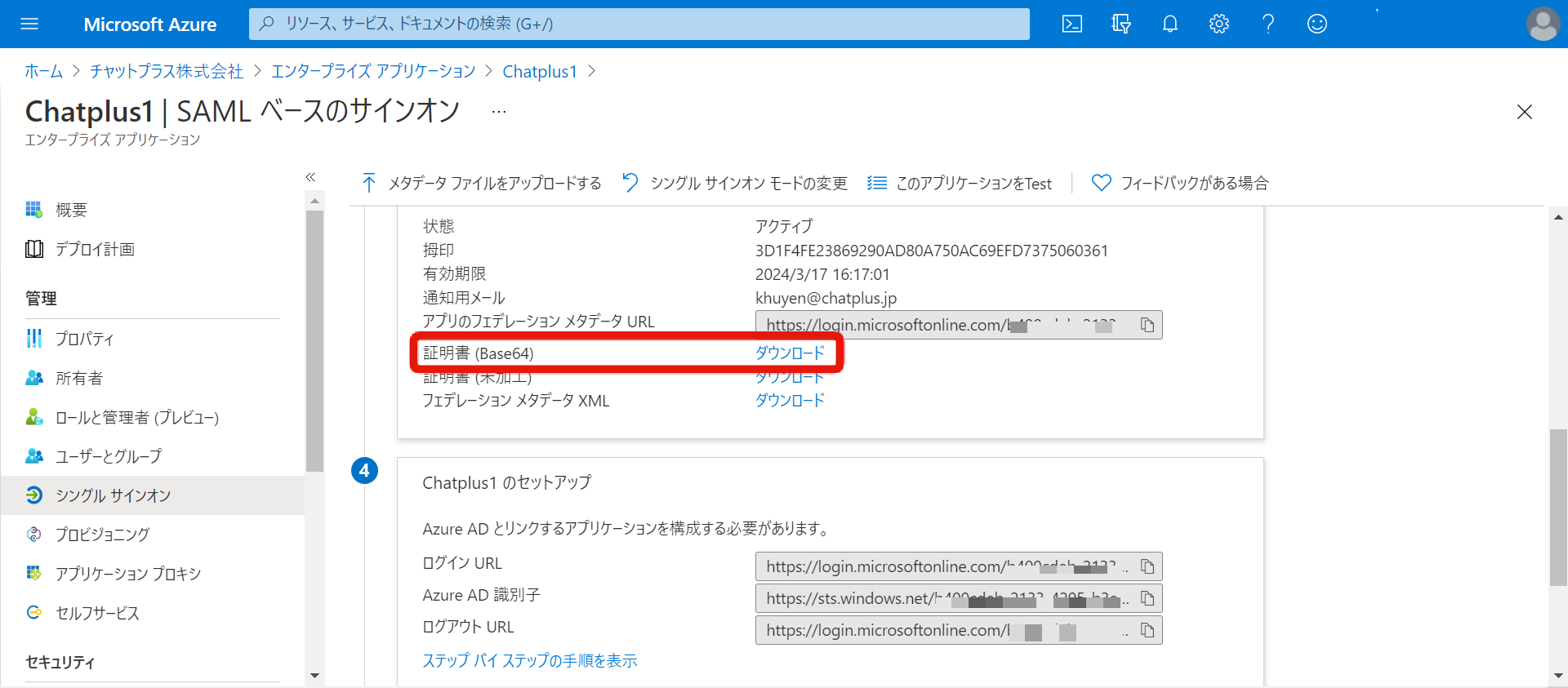Click the main pane scroll up arrow
Viewport: 1568px width, 688px height.
click(x=1558, y=217)
